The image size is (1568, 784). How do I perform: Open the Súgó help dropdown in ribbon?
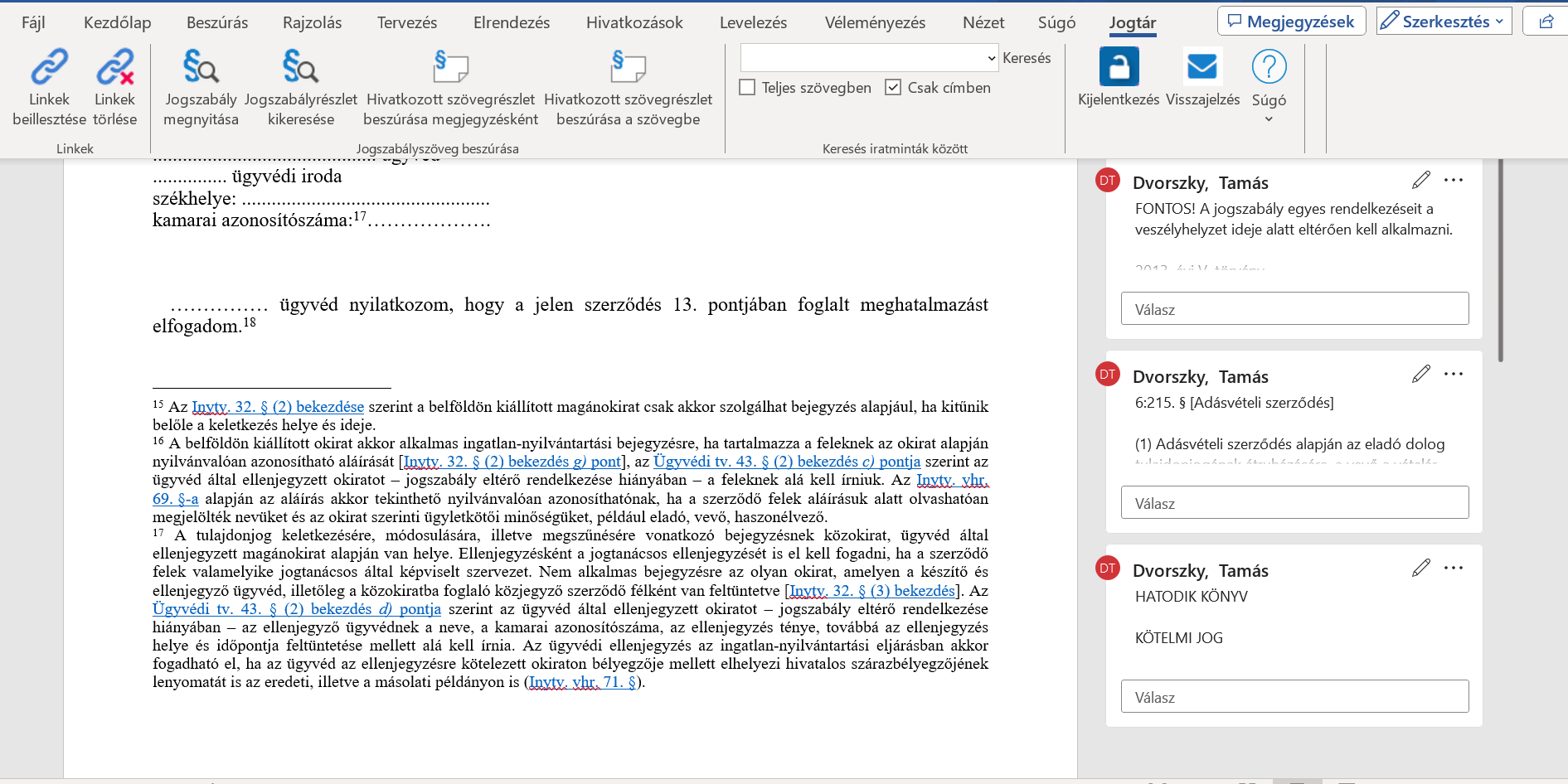1269,119
